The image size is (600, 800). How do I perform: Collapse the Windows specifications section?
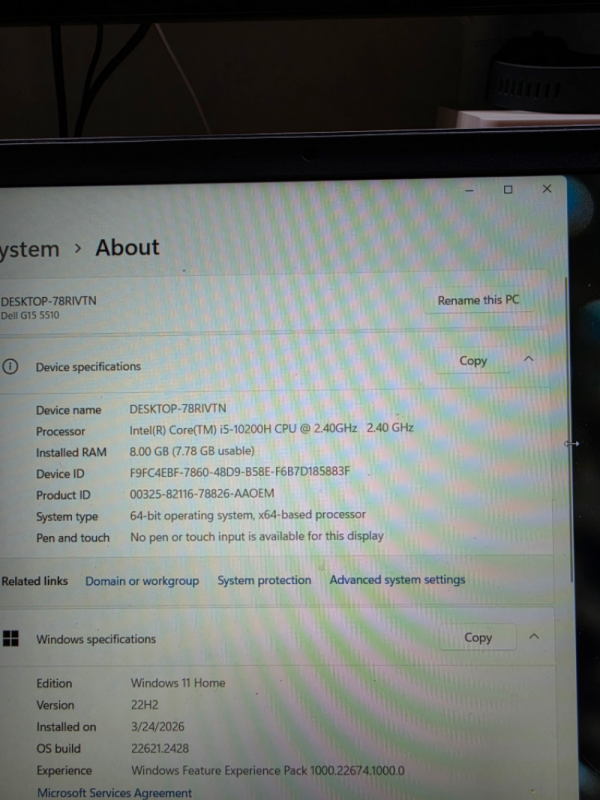click(x=533, y=637)
